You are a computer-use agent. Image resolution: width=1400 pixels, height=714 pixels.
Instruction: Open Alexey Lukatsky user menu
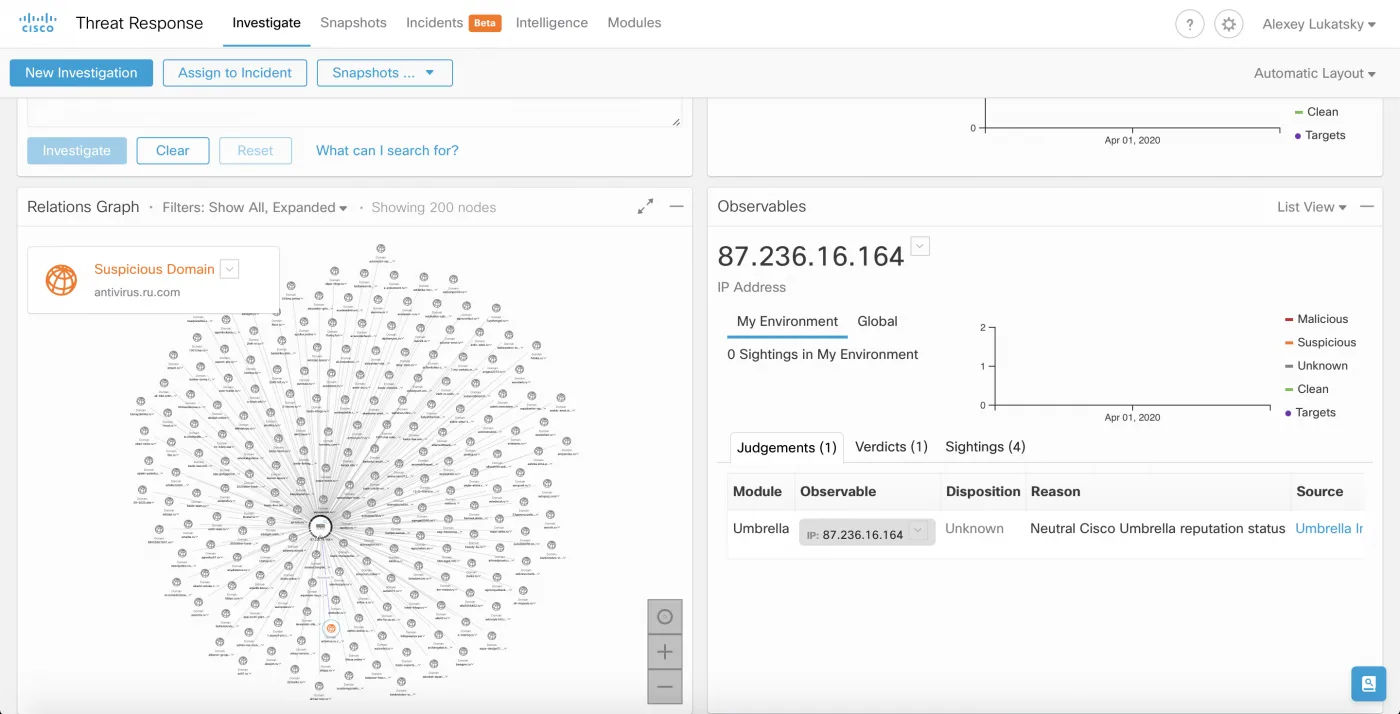tap(1320, 24)
